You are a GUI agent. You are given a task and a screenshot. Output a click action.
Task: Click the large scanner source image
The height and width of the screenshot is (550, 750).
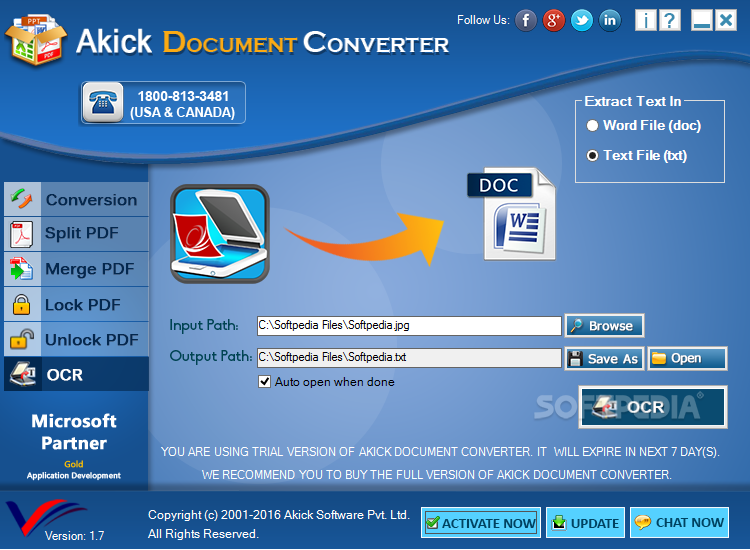tap(220, 234)
